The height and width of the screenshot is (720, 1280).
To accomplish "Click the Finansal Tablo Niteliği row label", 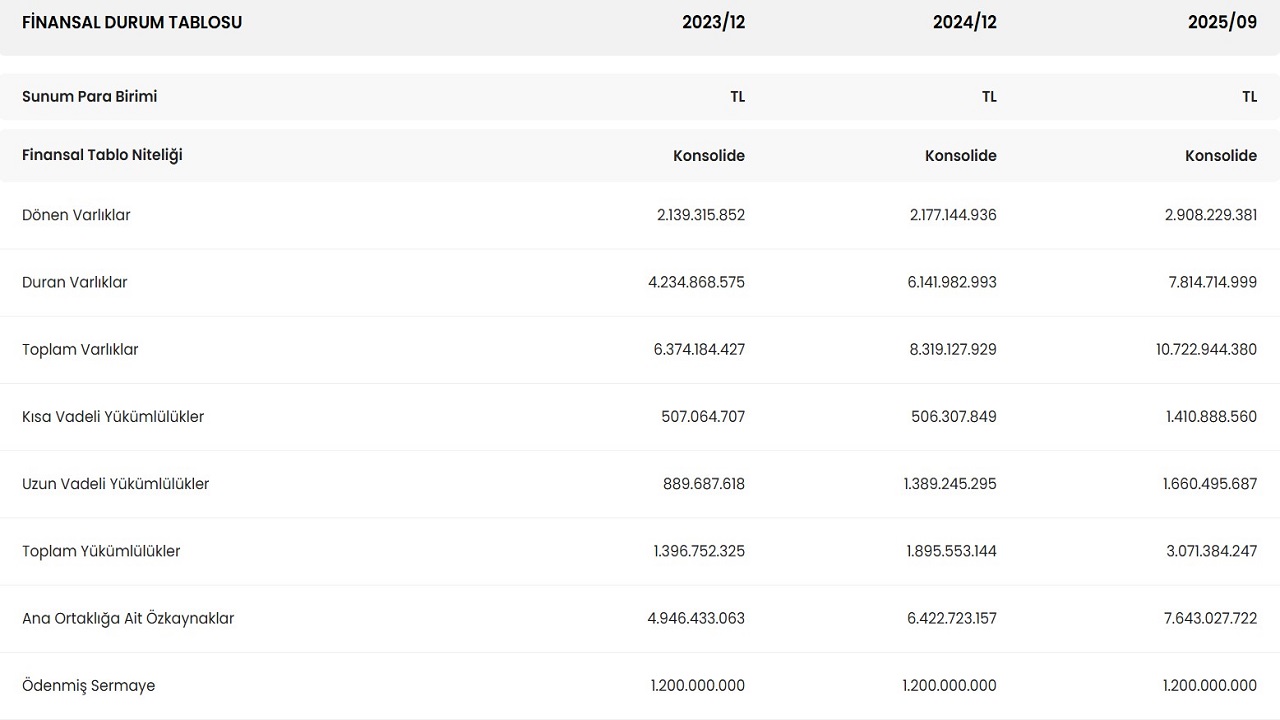I will 102,155.
